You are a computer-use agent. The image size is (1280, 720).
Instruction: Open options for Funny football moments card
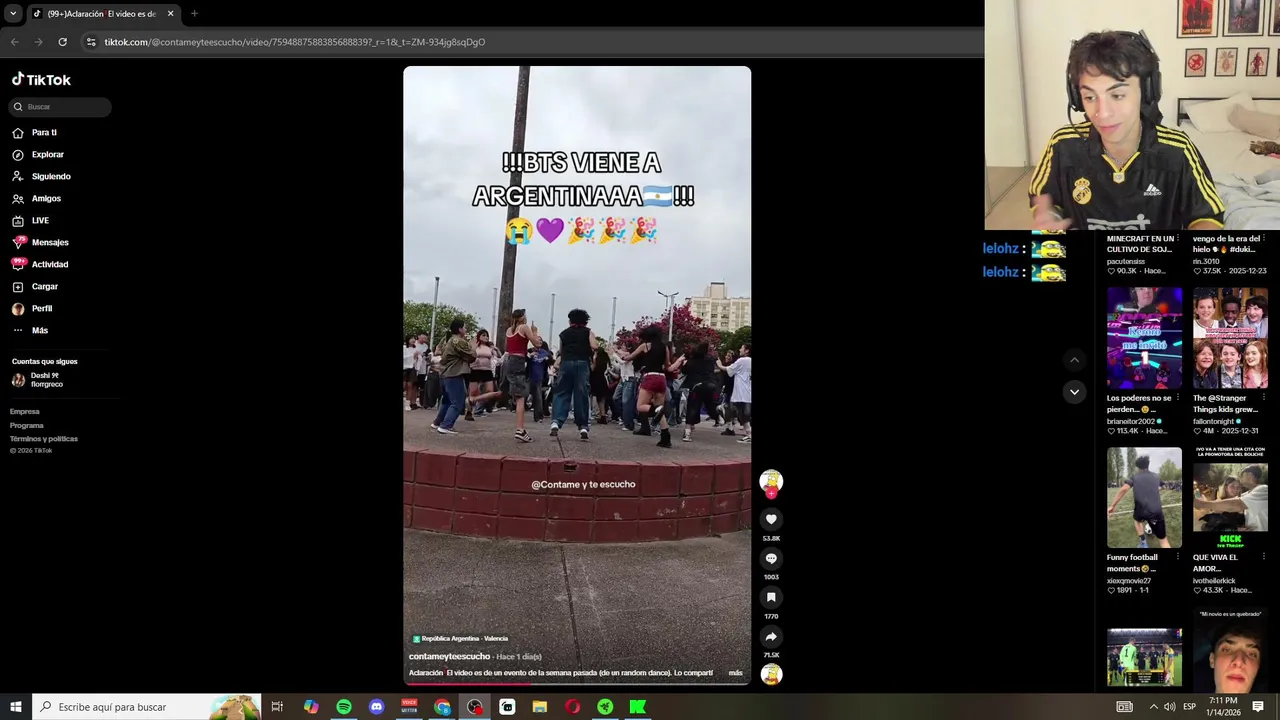pyautogui.click(x=1177, y=558)
